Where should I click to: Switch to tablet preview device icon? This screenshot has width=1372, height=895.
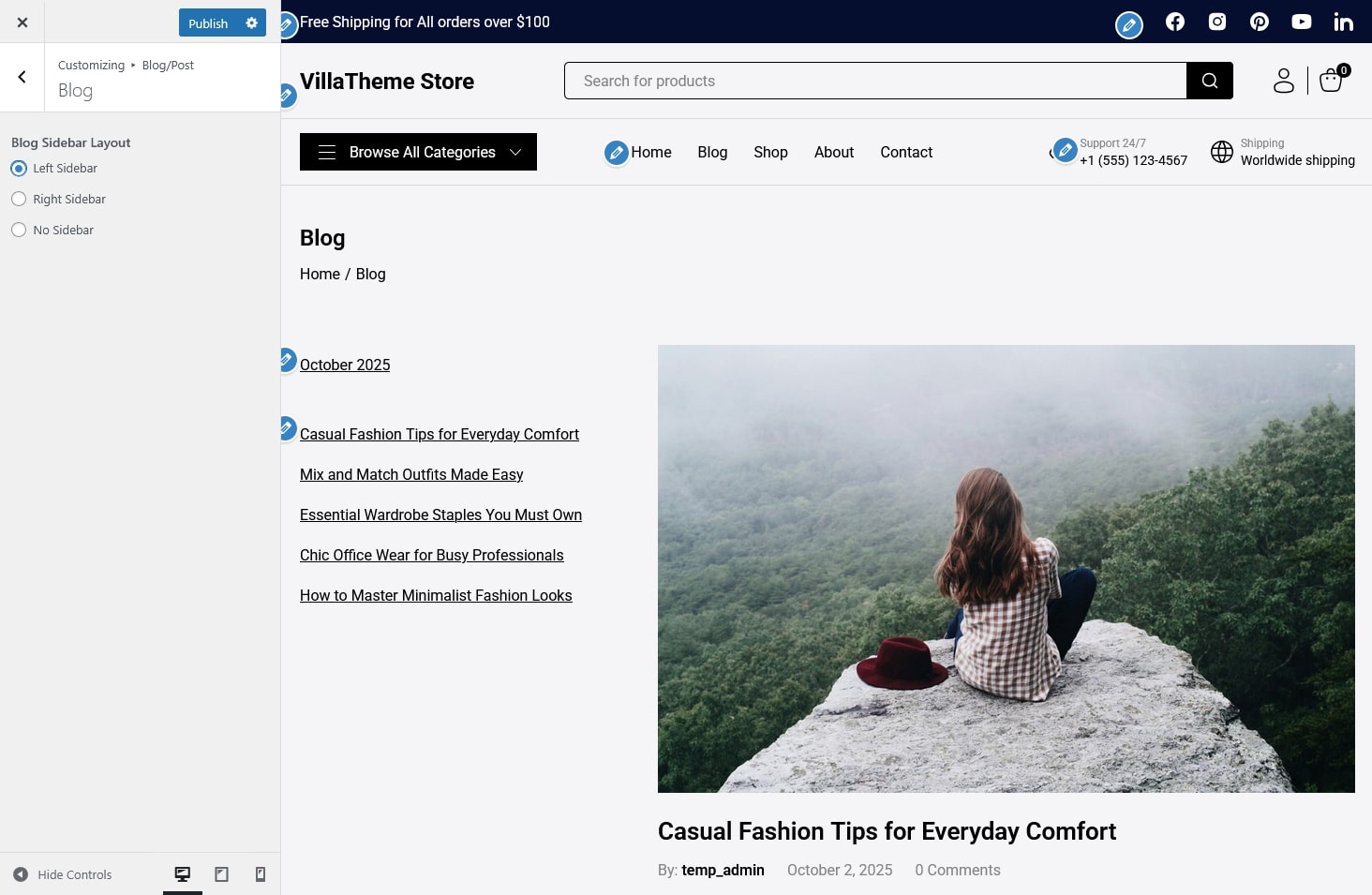point(221,874)
